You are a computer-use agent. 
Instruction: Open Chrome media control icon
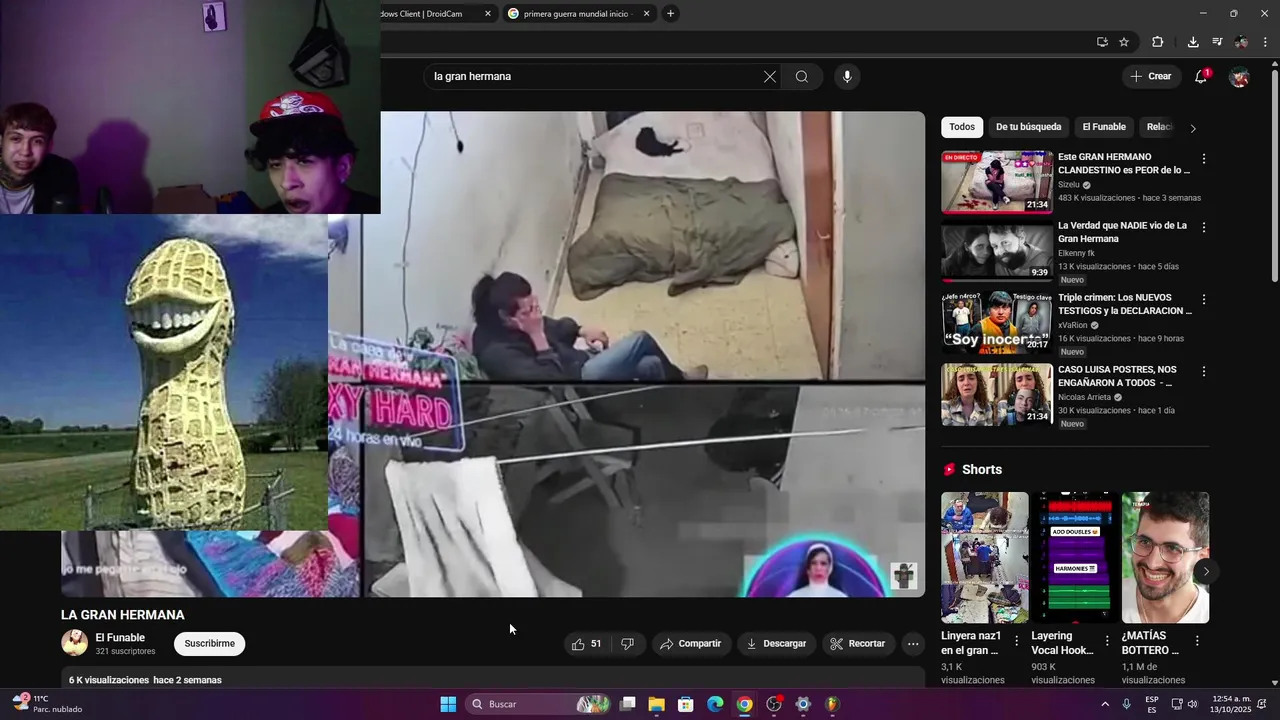point(1217,42)
